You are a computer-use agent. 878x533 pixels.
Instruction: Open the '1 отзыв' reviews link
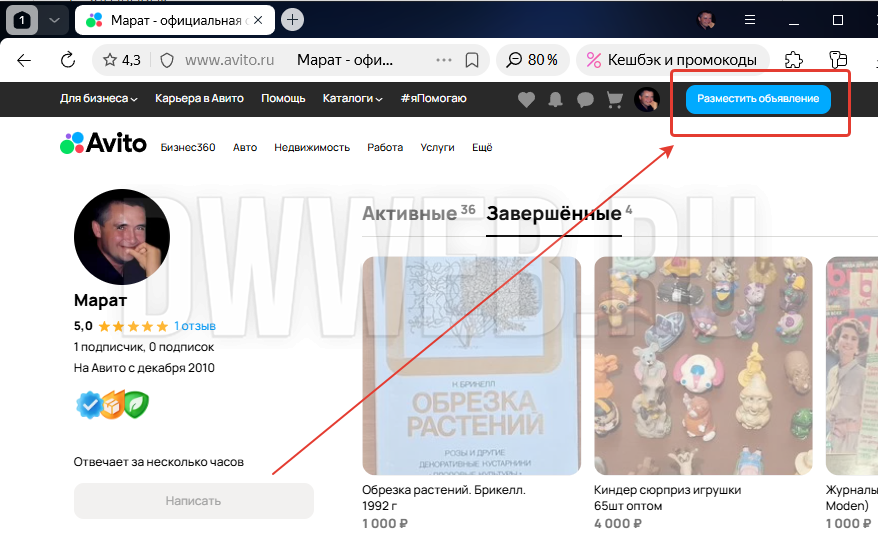tap(195, 326)
